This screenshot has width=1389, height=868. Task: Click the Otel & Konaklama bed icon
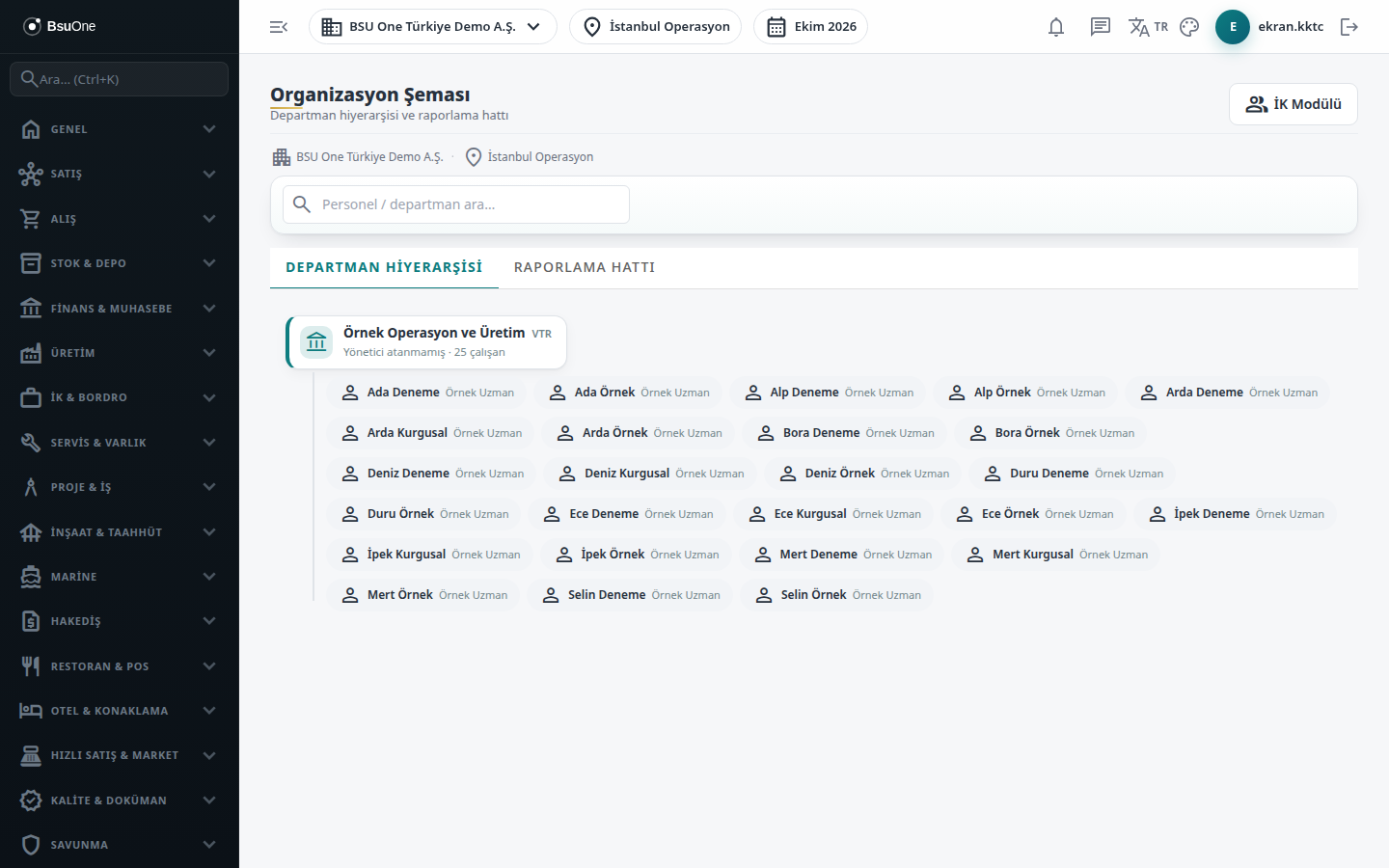pyautogui.click(x=31, y=711)
